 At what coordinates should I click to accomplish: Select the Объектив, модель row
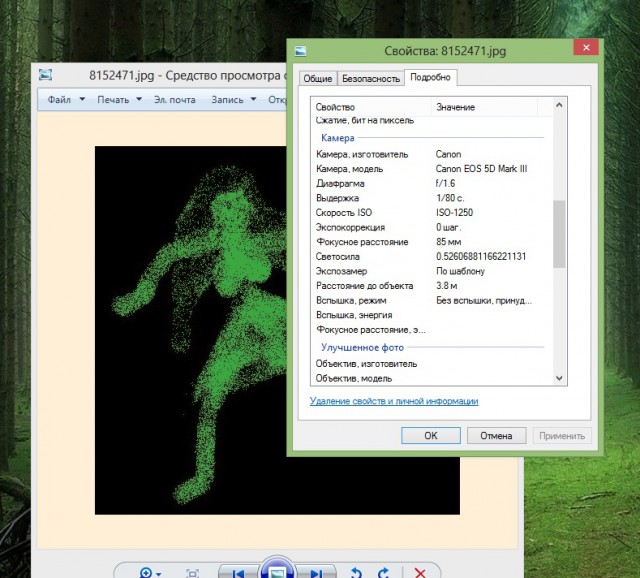(432, 378)
